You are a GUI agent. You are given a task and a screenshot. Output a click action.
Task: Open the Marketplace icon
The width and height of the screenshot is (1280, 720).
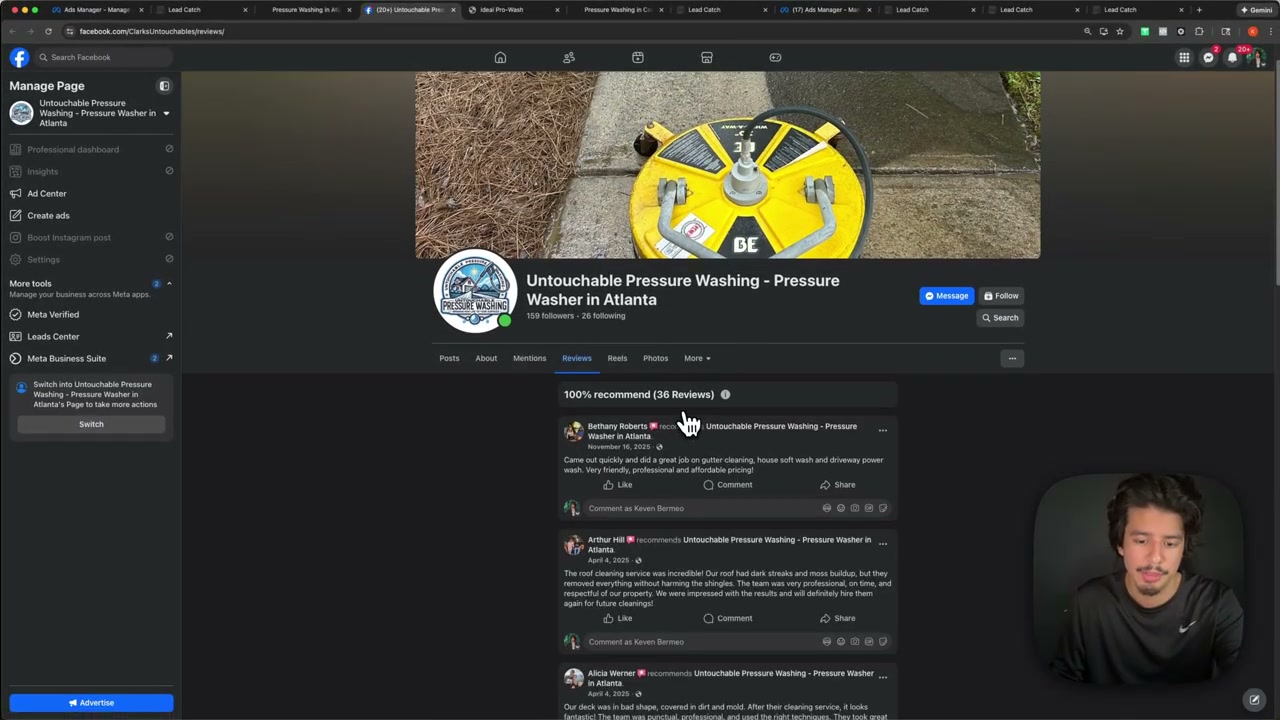[x=707, y=57]
